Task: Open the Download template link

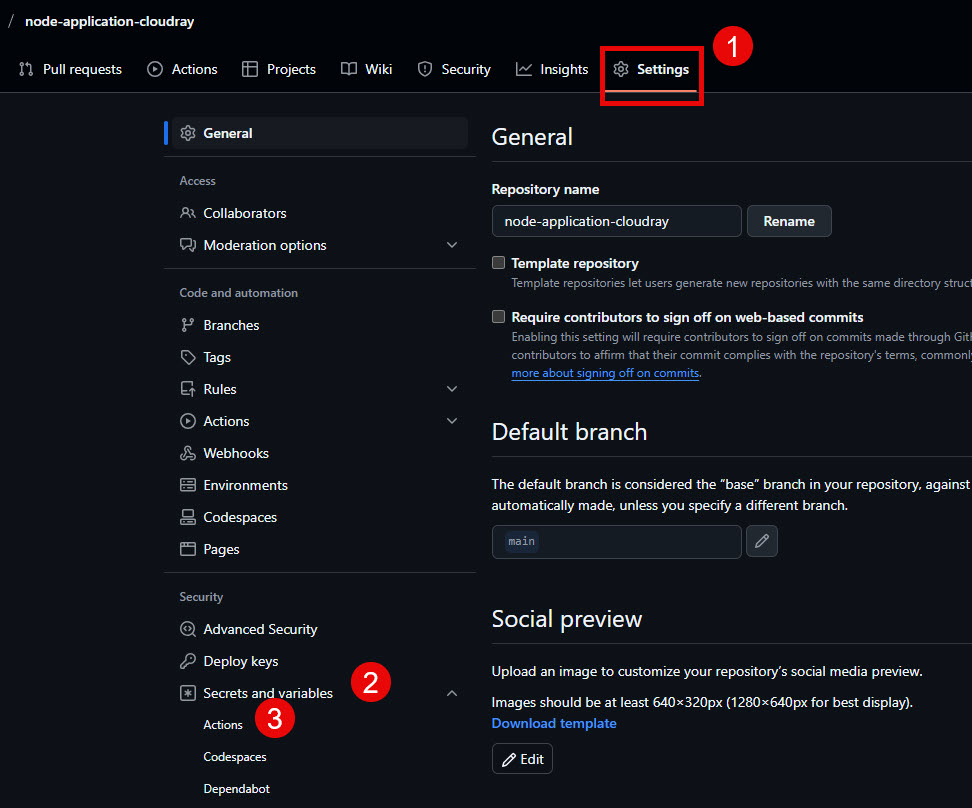Action: [553, 723]
